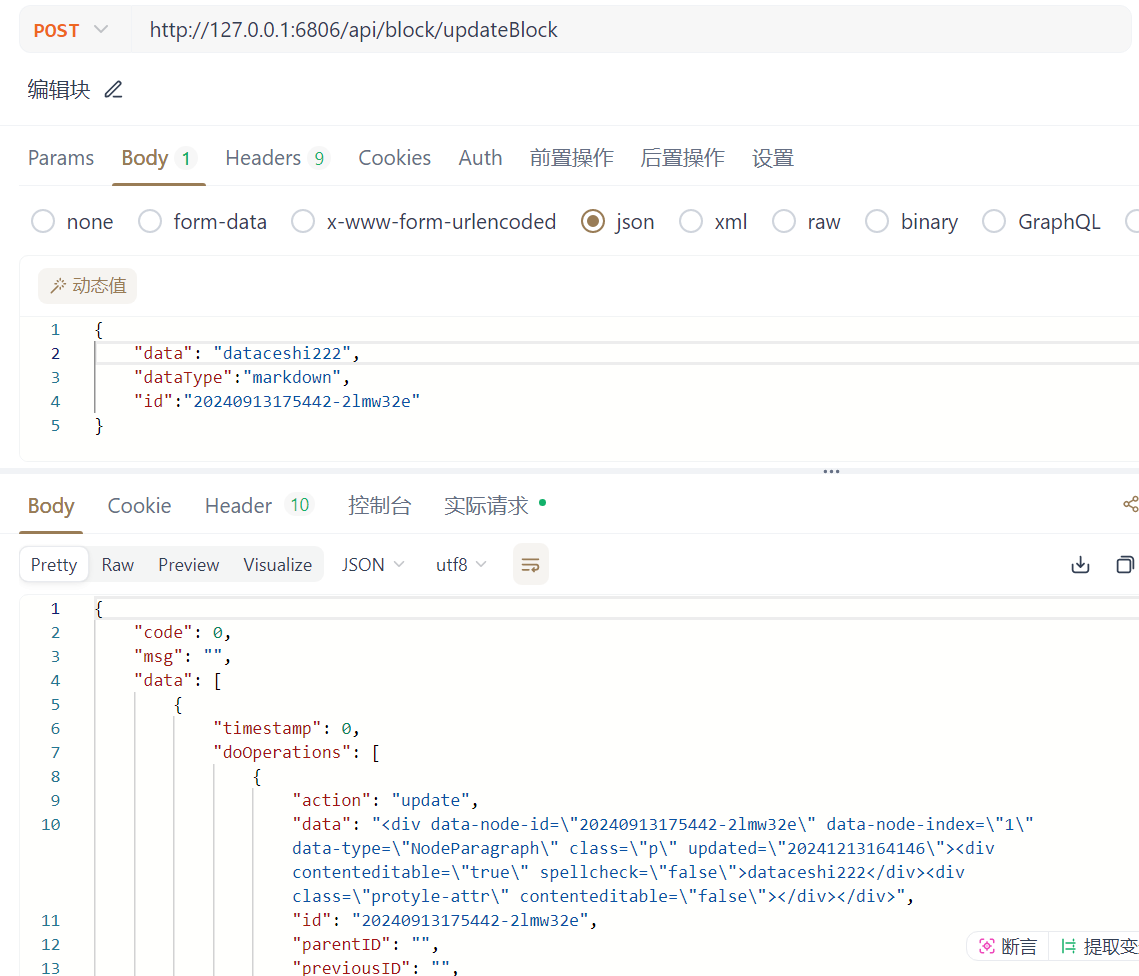This screenshot has height=976, width=1139.
Task: Select the none body type radio button
Action: pyautogui.click(x=43, y=222)
